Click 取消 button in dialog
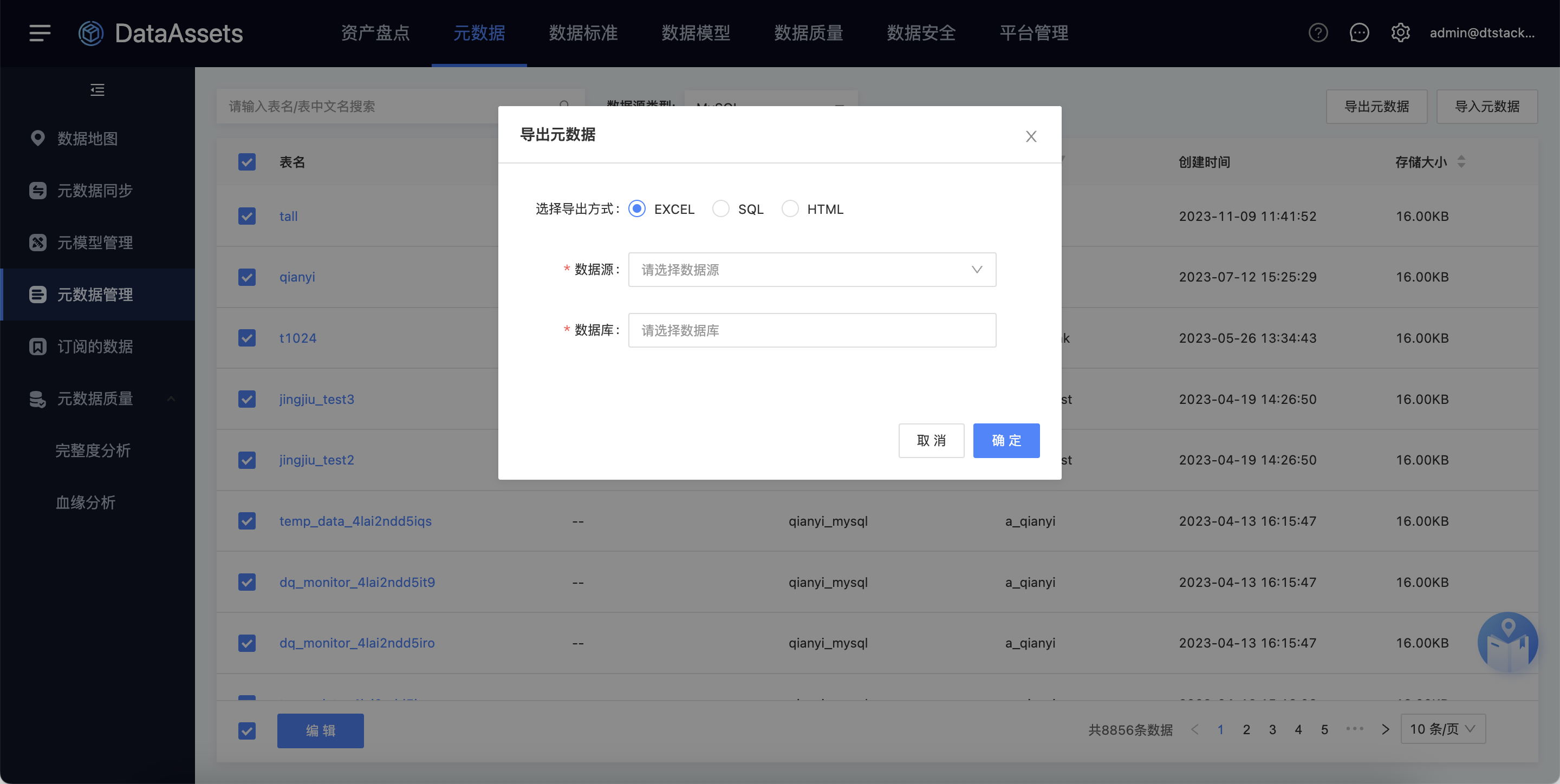Screen dimensions: 1560x784 click(x=932, y=440)
